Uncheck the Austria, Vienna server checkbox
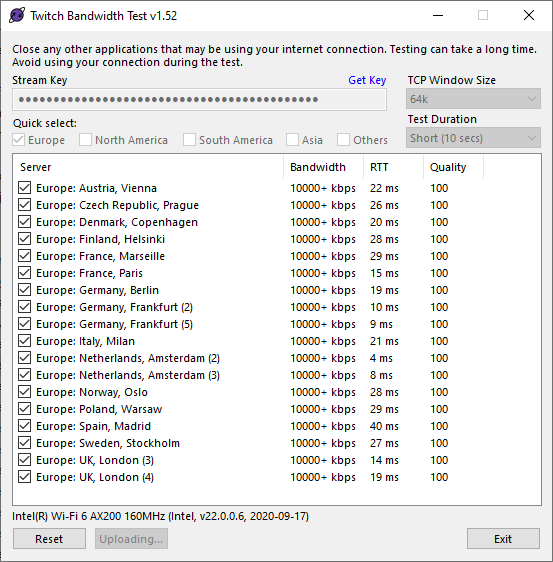Image resolution: width=553 pixels, height=562 pixels. 24,188
